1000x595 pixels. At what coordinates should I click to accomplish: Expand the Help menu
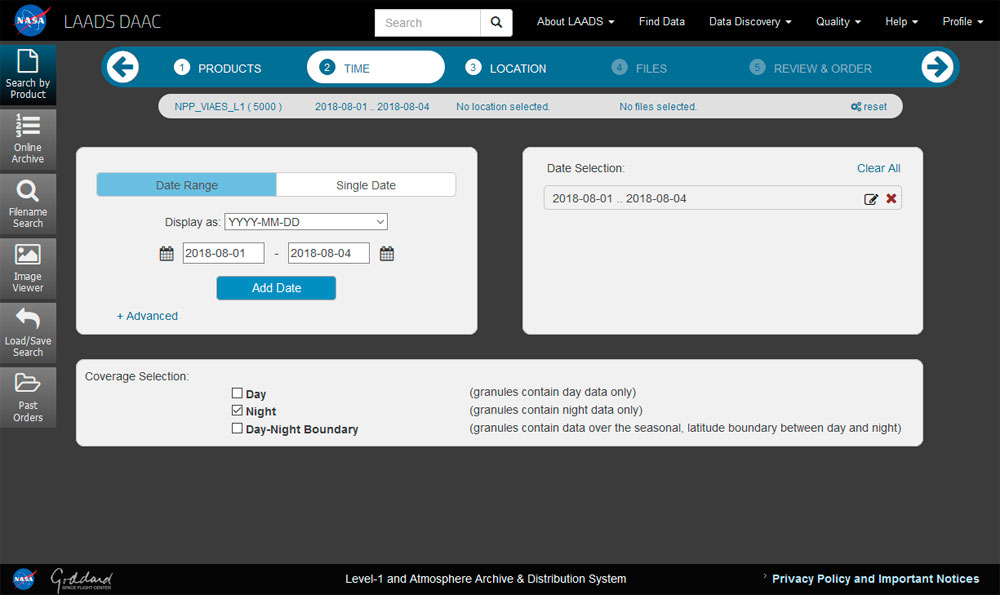click(901, 22)
